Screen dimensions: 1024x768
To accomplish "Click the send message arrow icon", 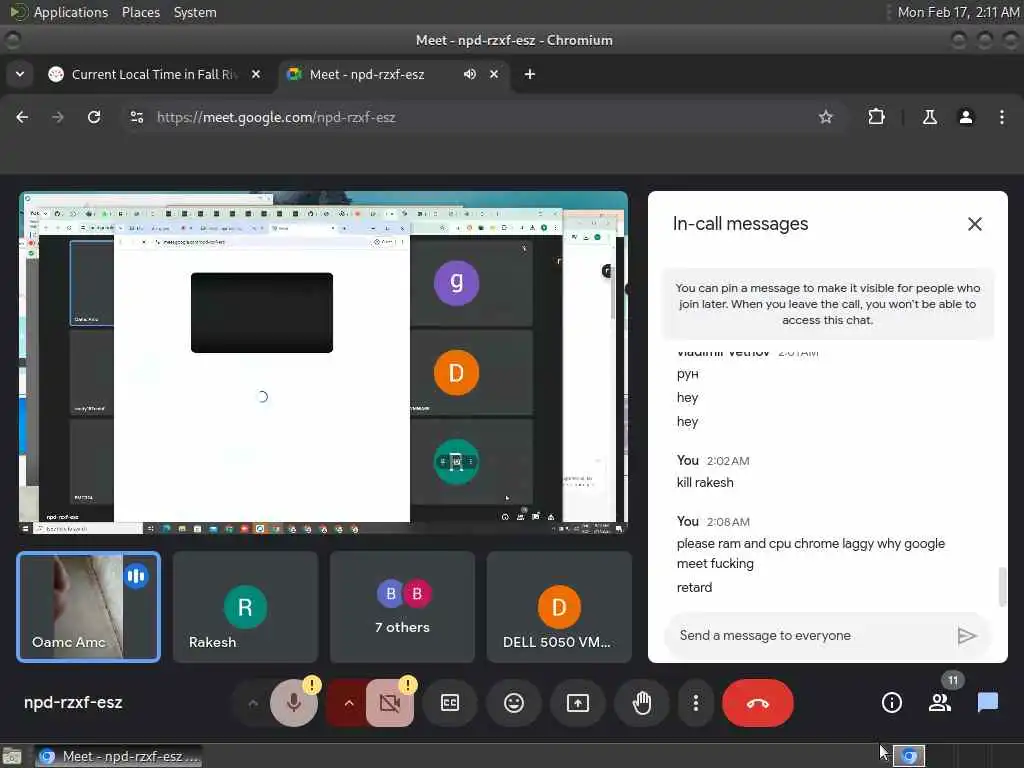I will 967,635.
